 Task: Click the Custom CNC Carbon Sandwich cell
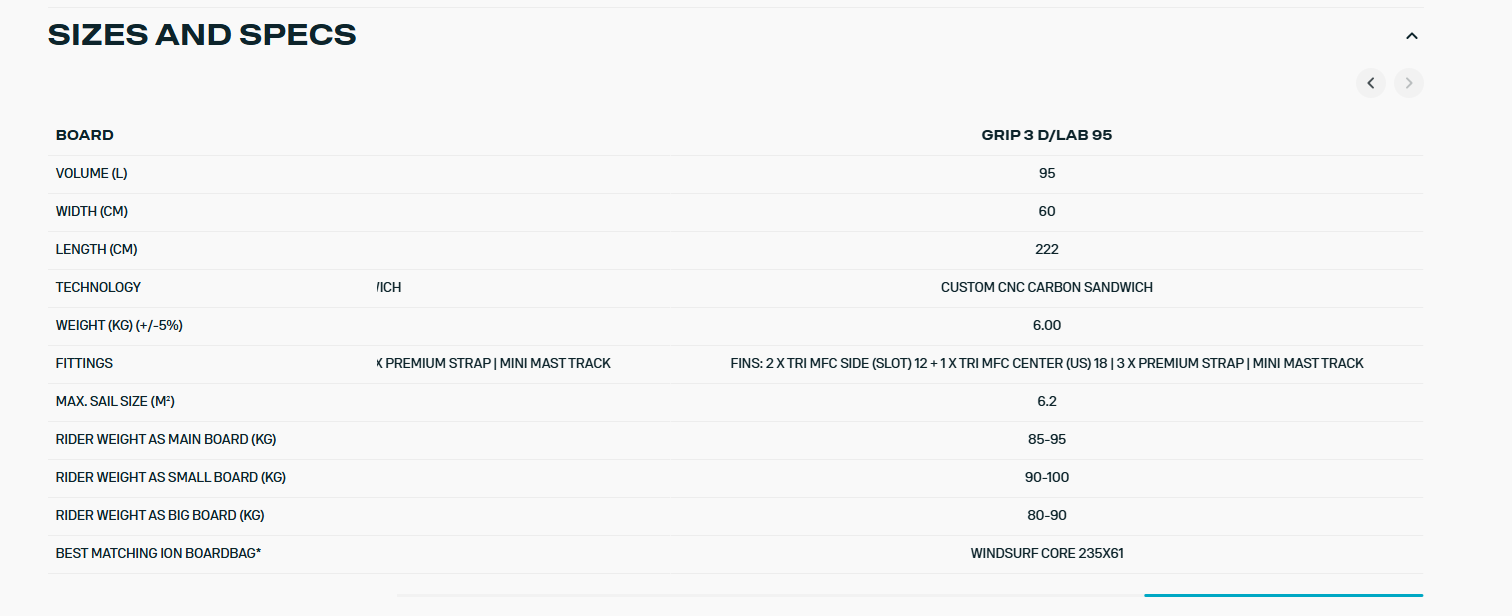[1046, 287]
